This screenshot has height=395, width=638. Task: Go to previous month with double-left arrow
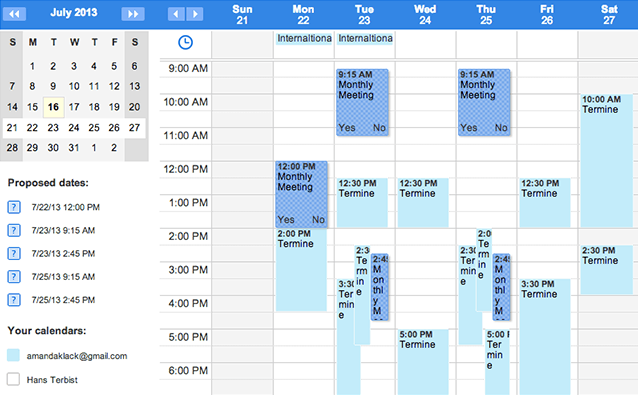[14, 14]
